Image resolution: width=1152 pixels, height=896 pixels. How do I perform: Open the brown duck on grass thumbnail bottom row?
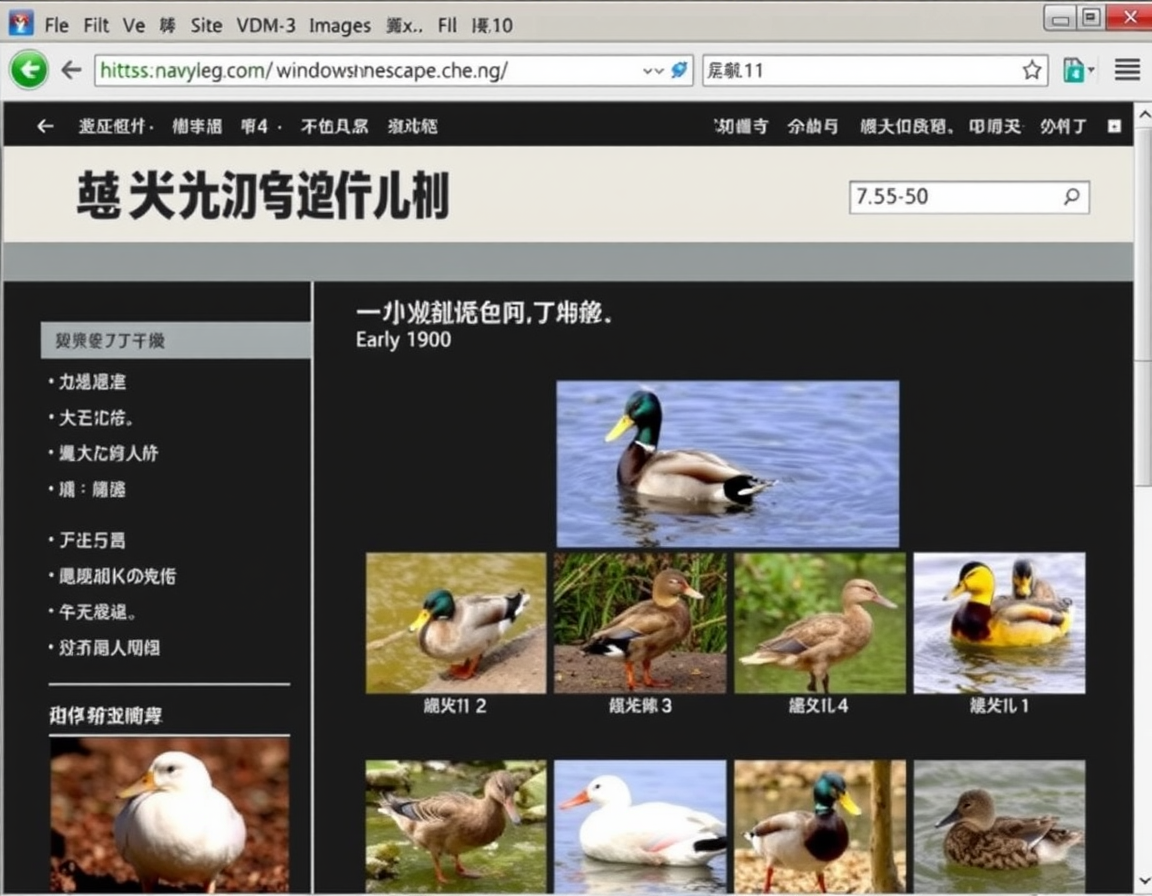coord(456,826)
